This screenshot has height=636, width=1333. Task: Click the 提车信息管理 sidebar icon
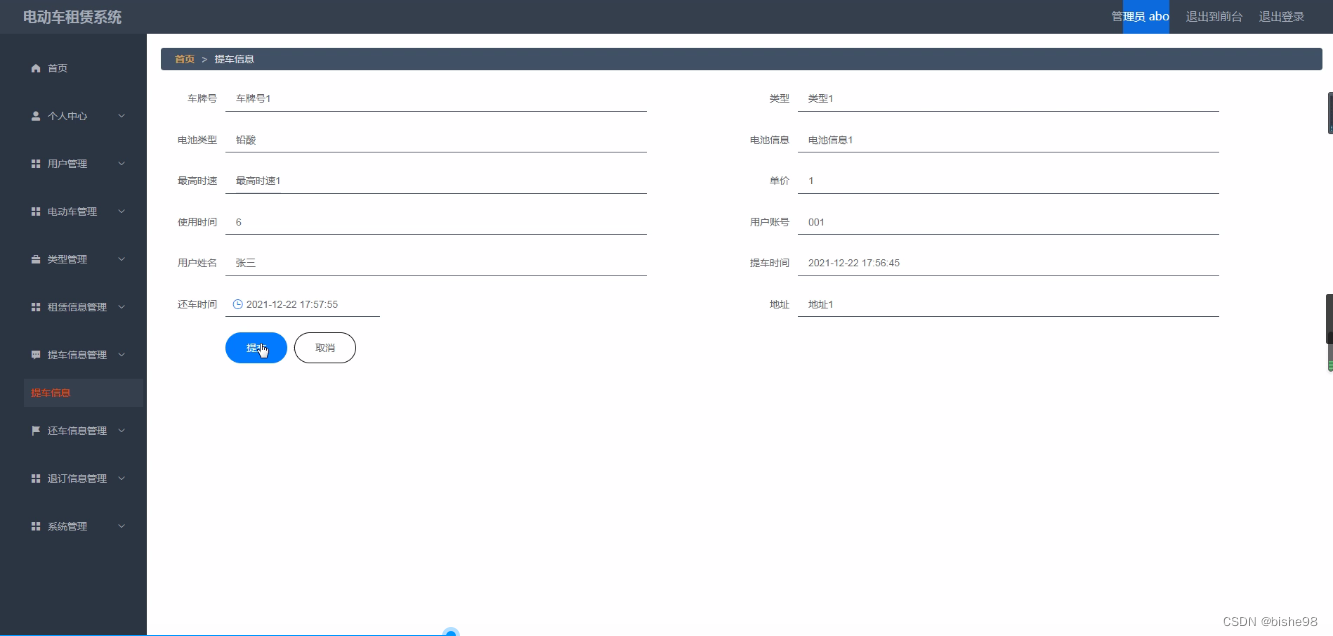click(37, 354)
